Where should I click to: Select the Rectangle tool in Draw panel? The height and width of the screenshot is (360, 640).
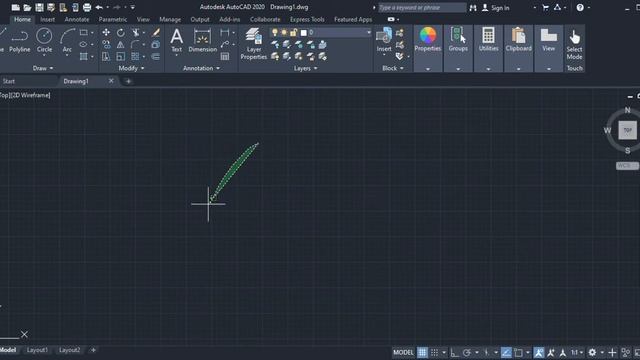(x=84, y=33)
